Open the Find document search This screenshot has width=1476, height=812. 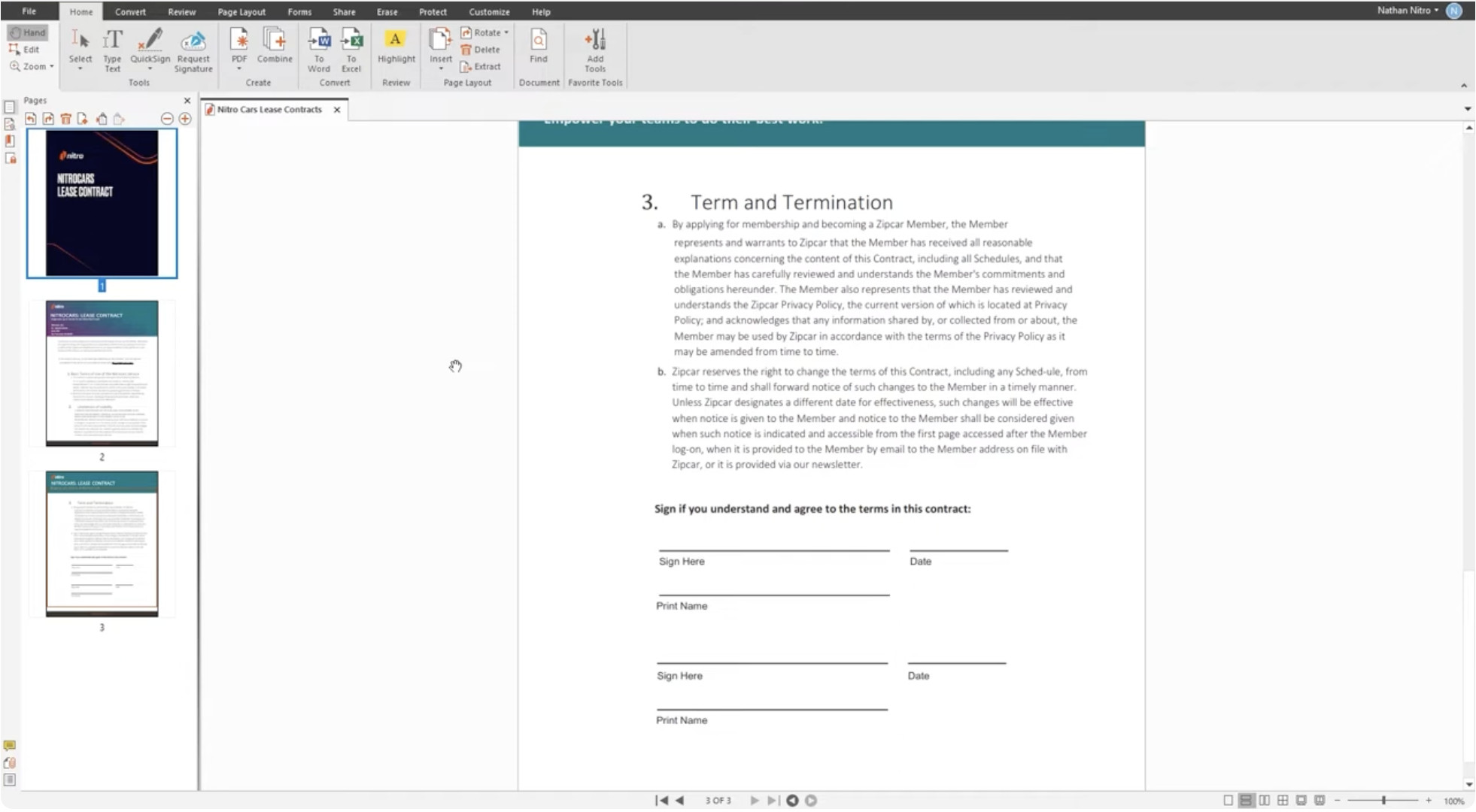[539, 45]
